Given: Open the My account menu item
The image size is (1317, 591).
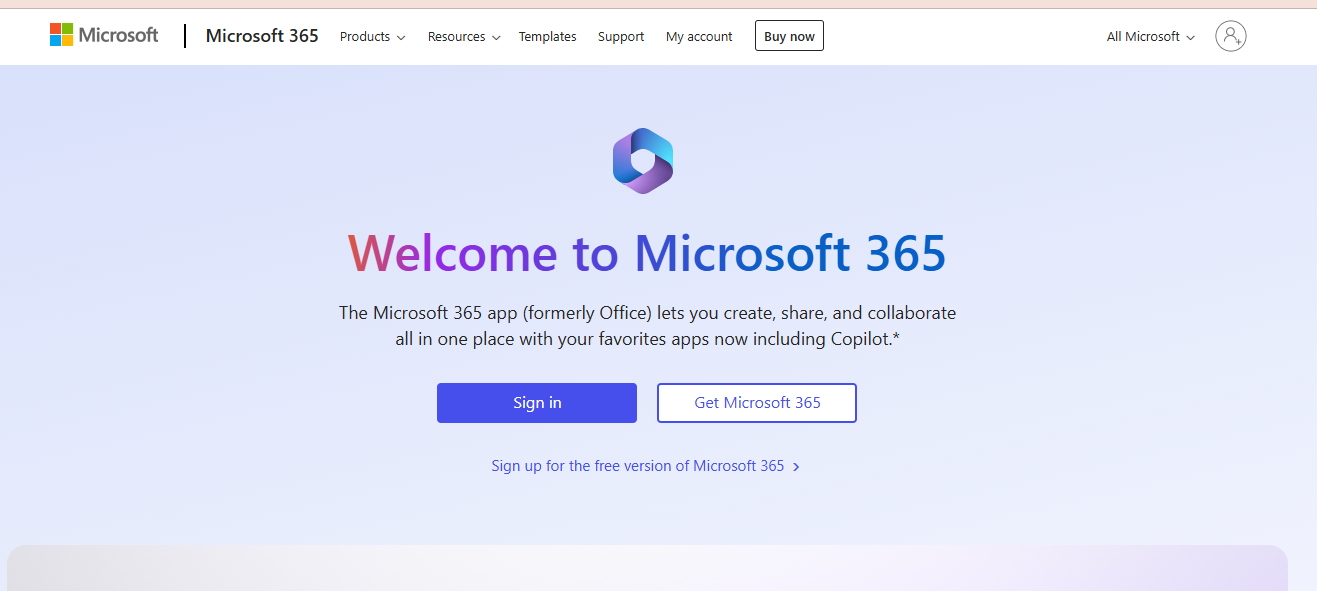Looking at the screenshot, I should pos(699,37).
